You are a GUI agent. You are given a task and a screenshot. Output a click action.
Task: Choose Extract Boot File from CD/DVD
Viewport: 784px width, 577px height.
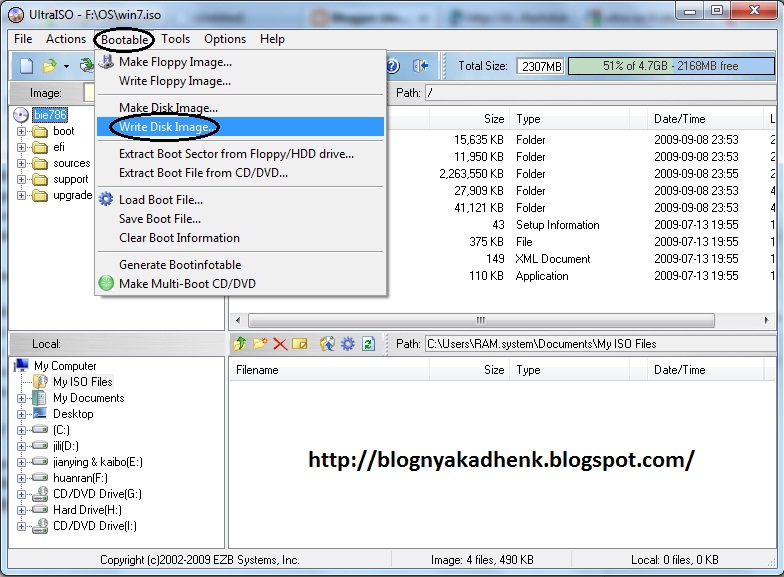[x=240, y=172]
